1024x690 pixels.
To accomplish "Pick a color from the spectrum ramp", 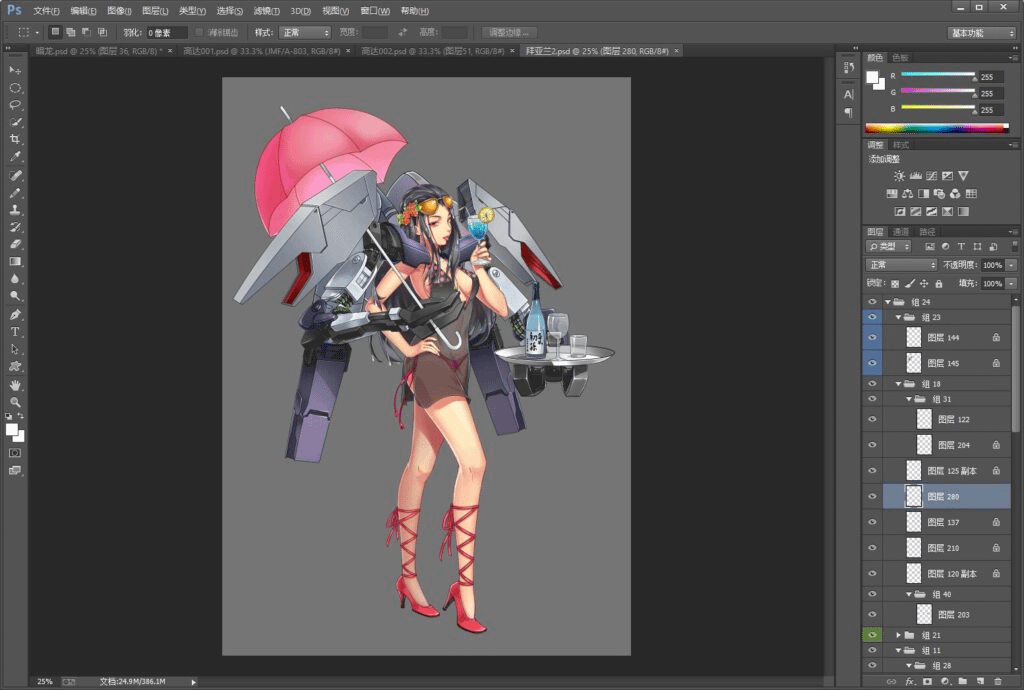I will [x=937, y=128].
